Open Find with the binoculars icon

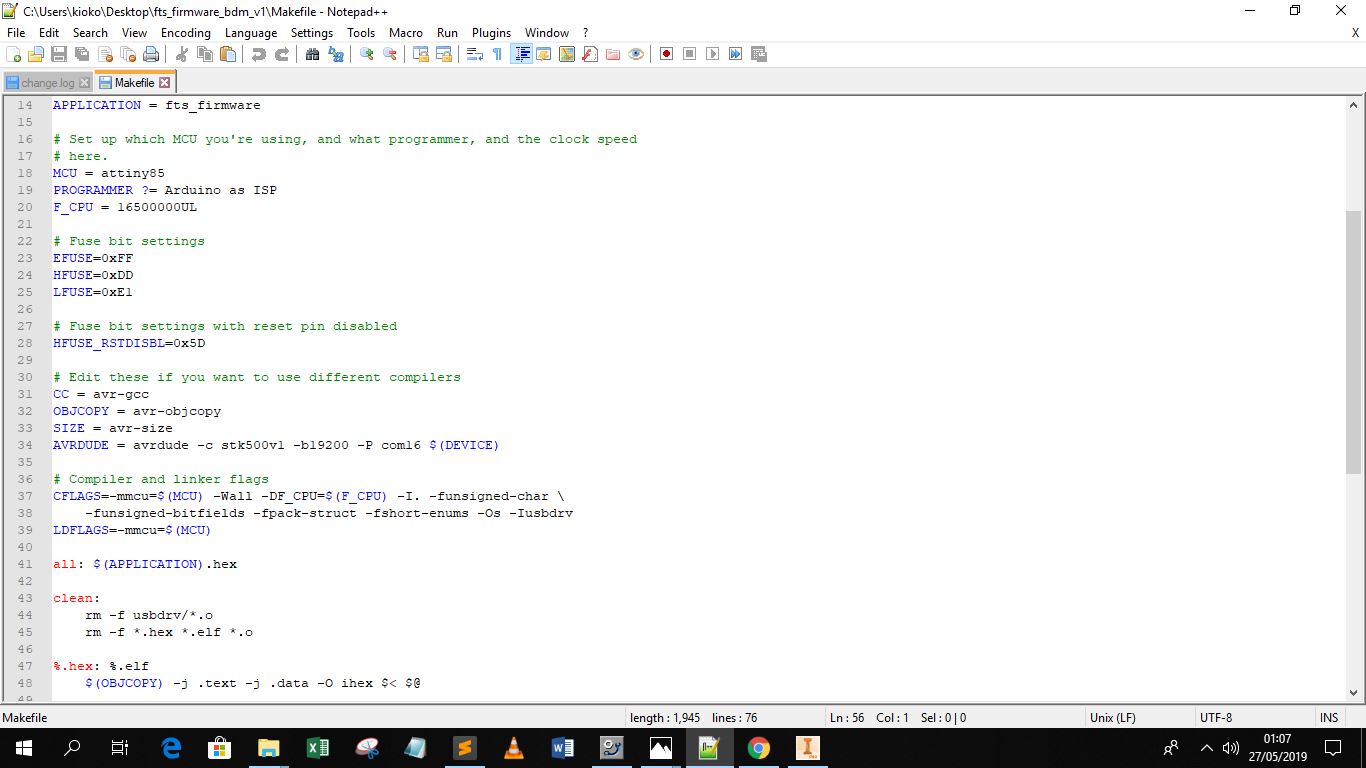(x=313, y=54)
